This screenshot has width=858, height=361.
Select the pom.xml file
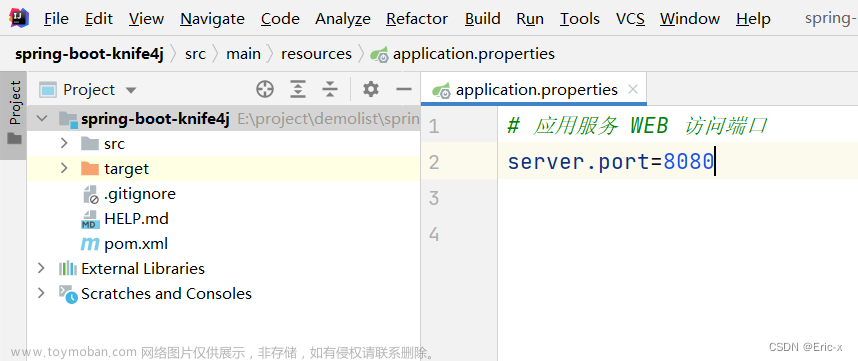(224, 244)
